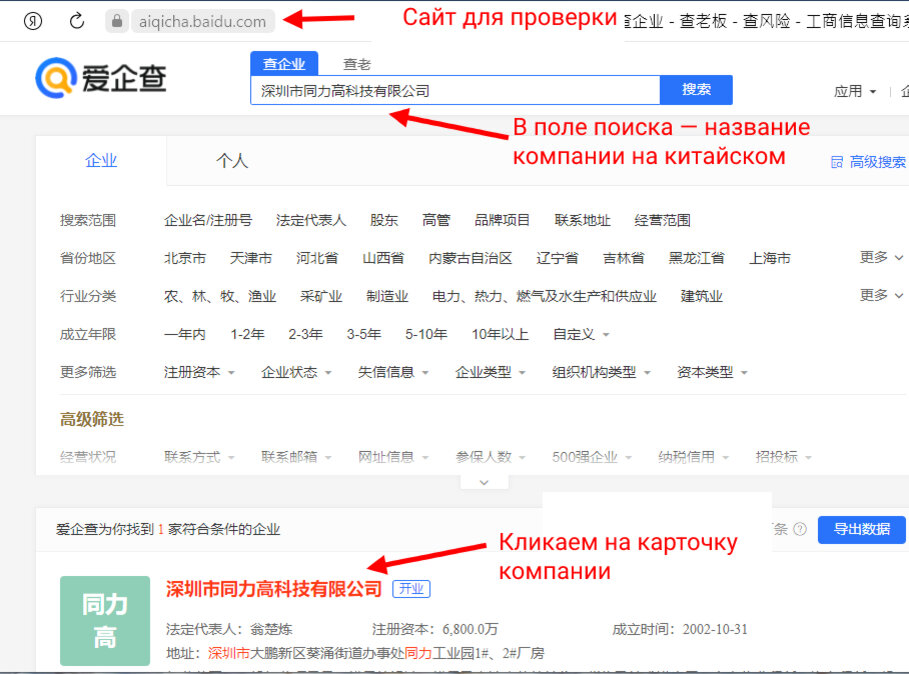This screenshot has width=909, height=674.
Task: Select region 黑龙江省
Action: (696, 258)
